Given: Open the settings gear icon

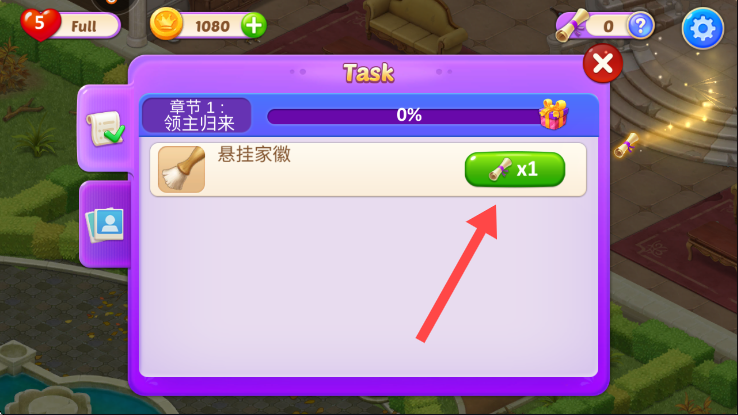Looking at the screenshot, I should (x=702, y=28).
